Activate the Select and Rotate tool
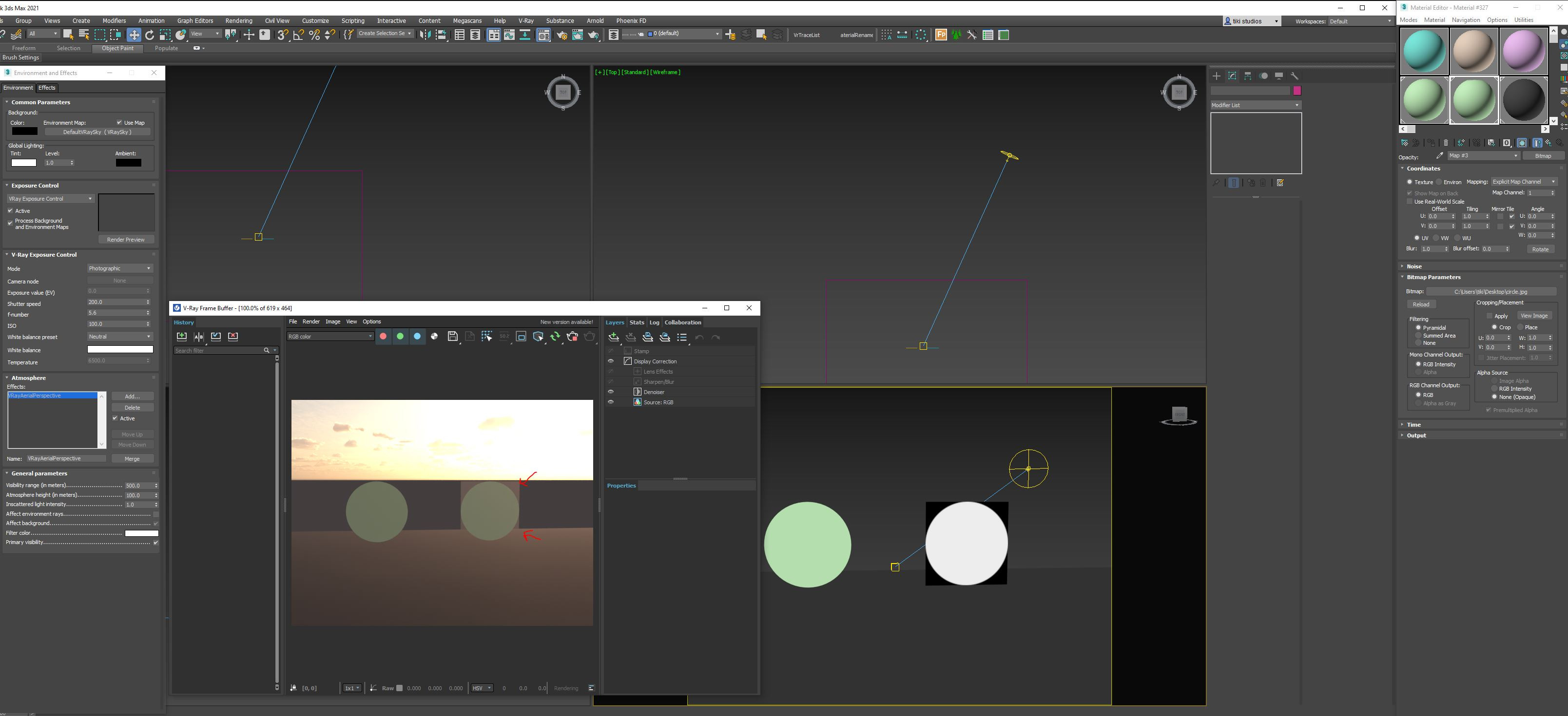Screen dimensions: 1568x716 [149, 35]
